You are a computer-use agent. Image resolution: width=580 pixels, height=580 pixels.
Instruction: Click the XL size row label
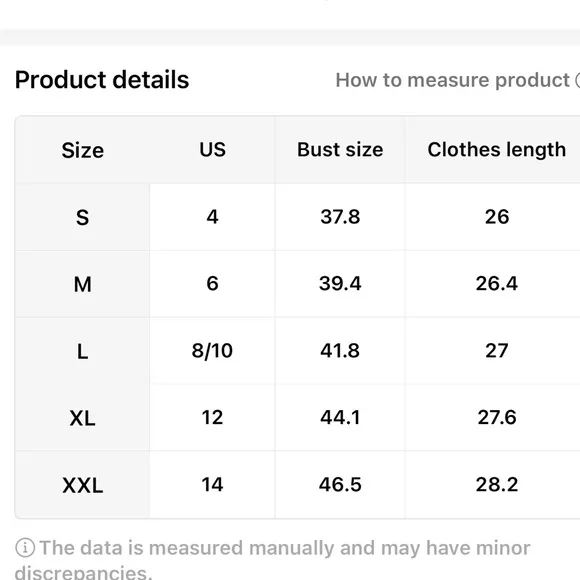point(82,418)
